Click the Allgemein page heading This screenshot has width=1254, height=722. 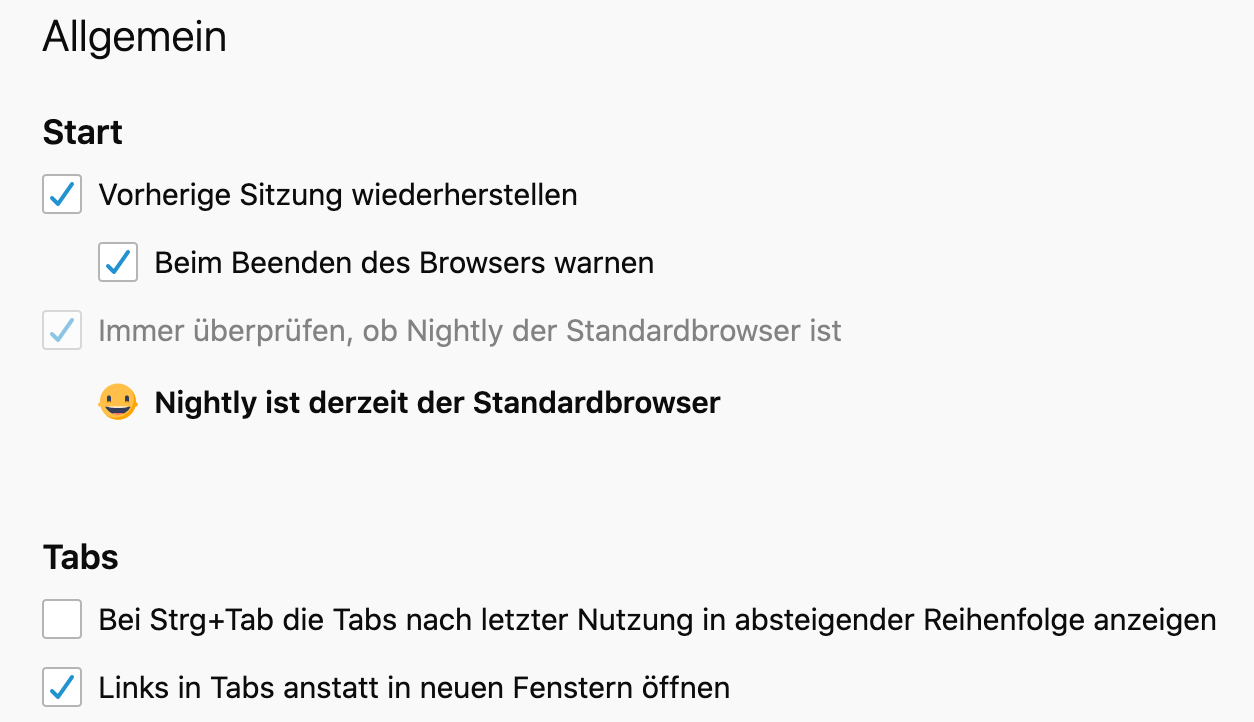tap(135, 38)
